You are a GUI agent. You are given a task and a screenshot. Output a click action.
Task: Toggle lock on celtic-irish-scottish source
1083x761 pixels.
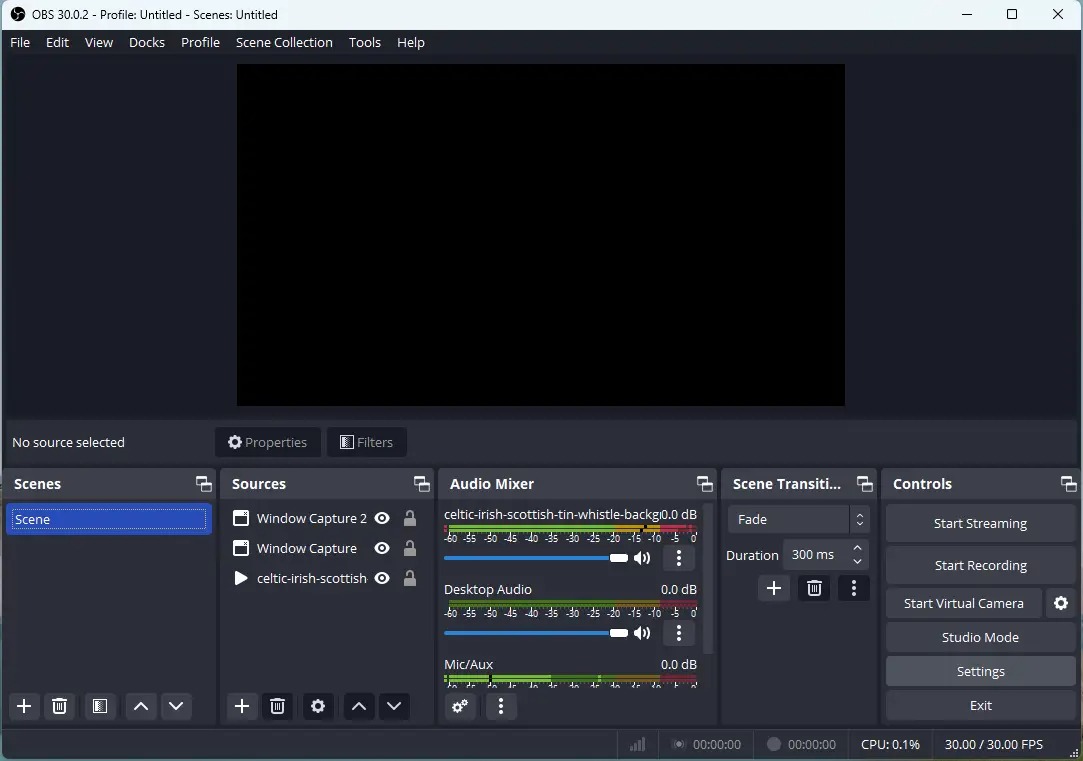coord(410,578)
